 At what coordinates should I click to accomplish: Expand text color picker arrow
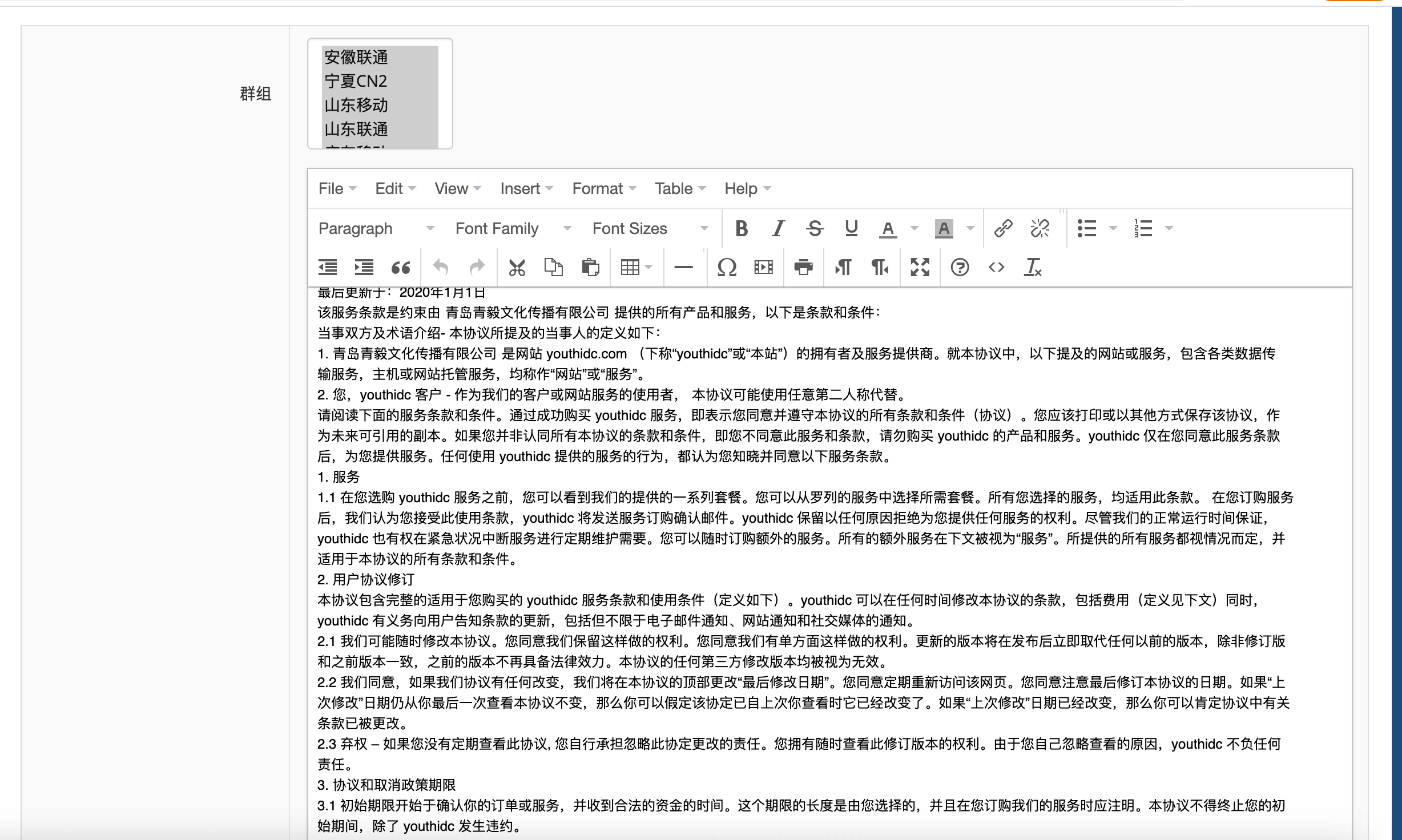914,229
